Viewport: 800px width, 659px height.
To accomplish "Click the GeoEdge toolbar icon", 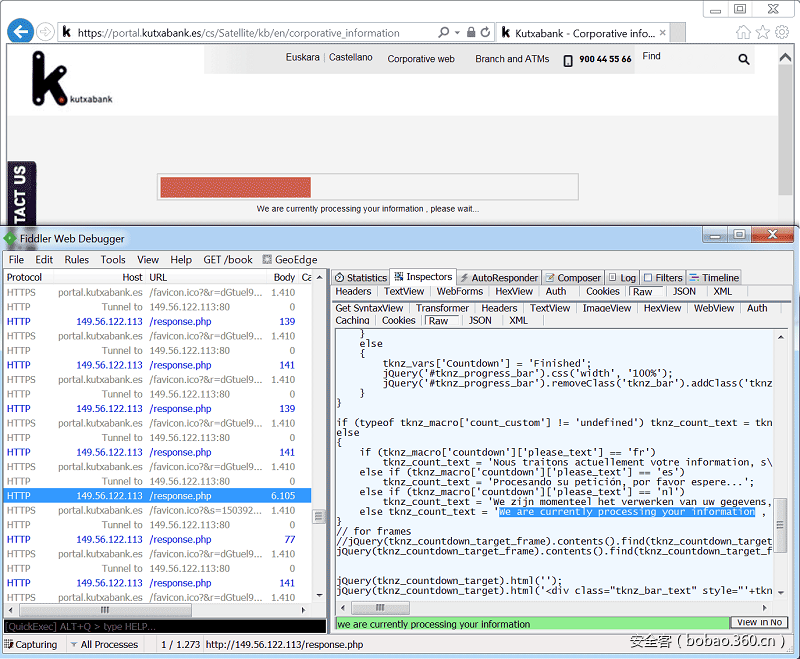I will click(x=267, y=260).
